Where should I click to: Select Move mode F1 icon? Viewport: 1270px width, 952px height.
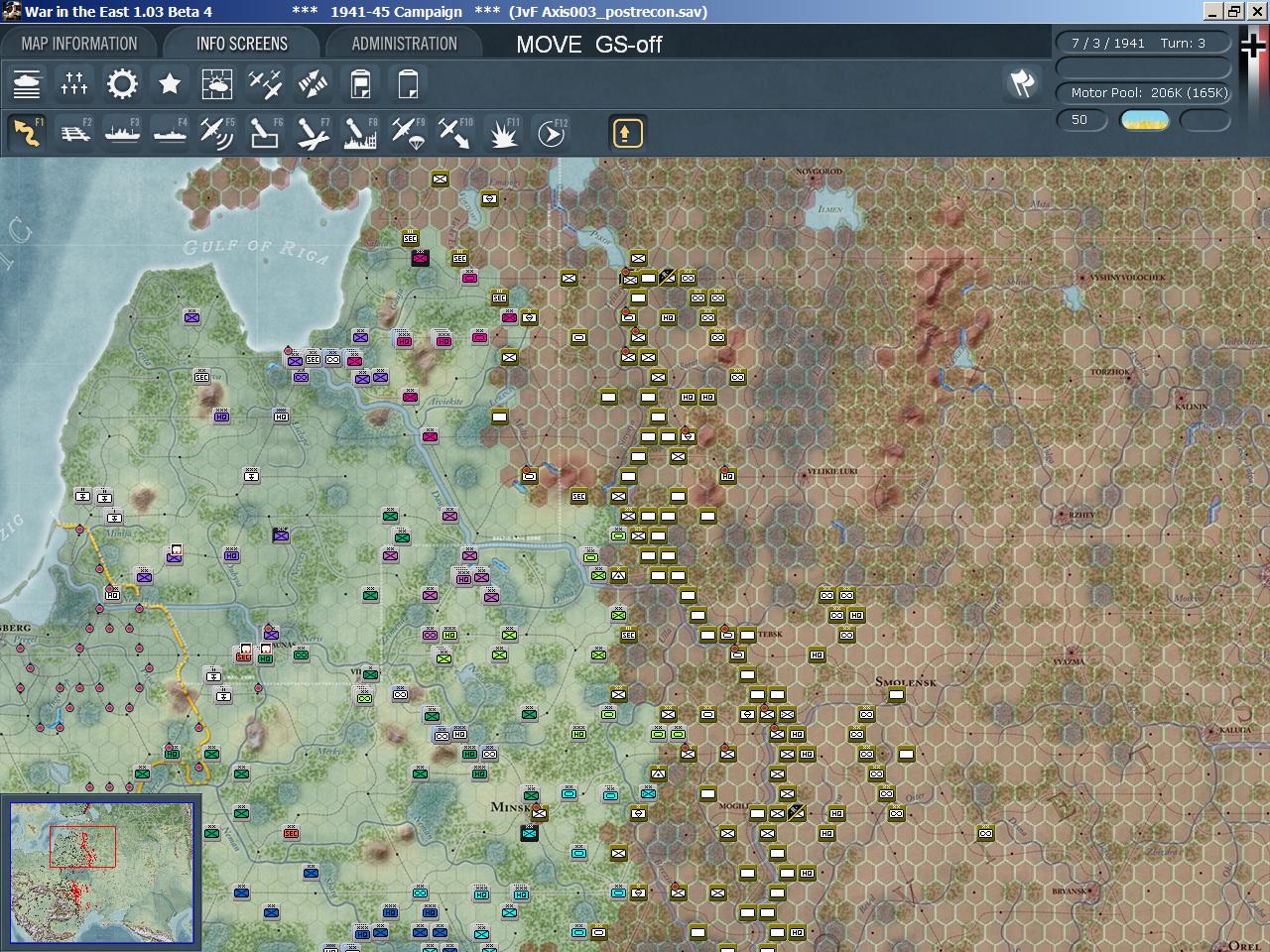[x=27, y=133]
